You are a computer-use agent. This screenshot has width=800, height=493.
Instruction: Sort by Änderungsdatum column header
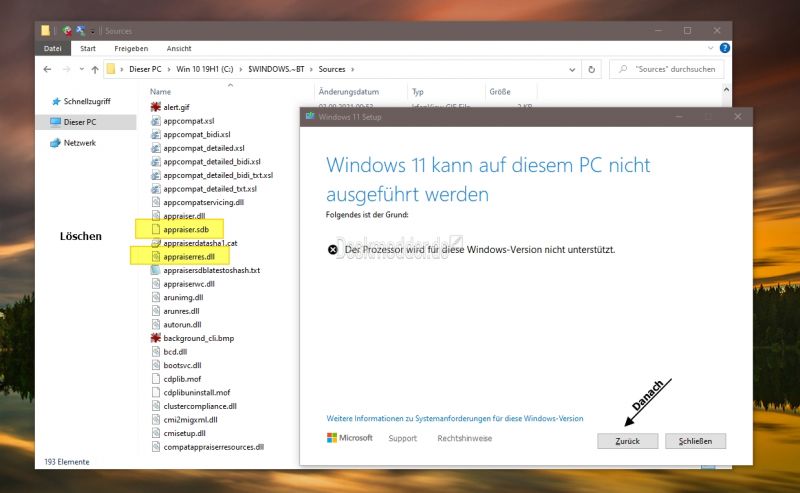(348, 92)
